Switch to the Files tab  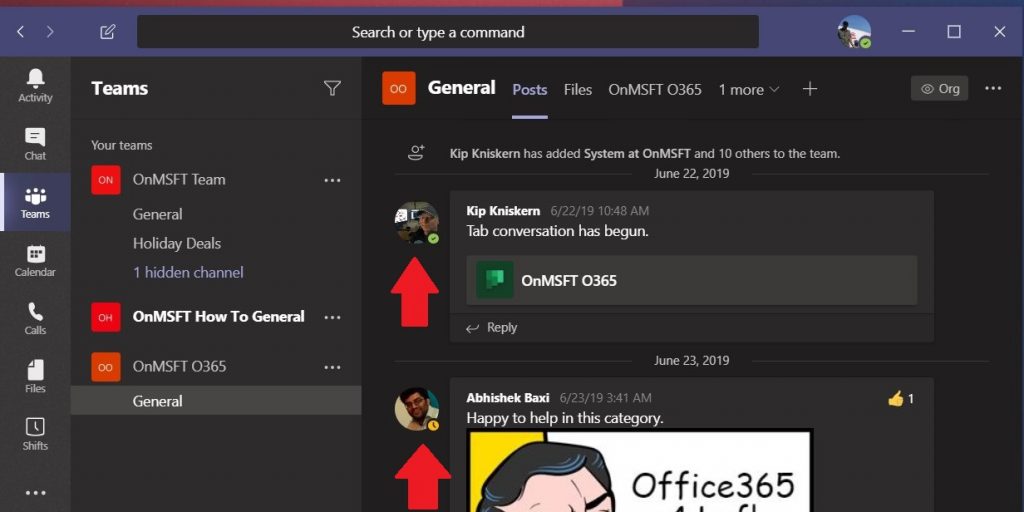click(x=578, y=89)
